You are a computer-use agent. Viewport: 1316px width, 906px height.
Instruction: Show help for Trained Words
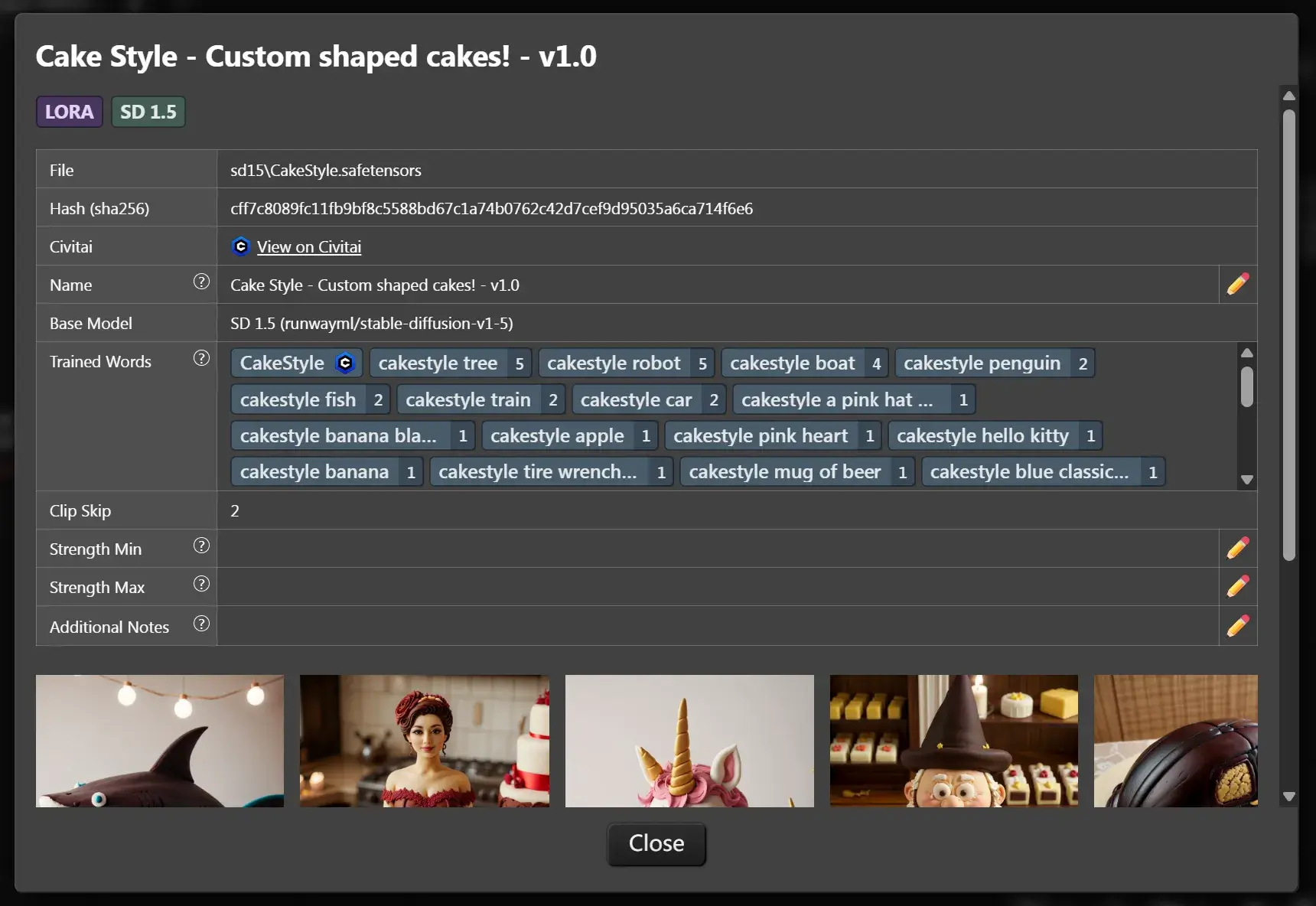tap(201, 358)
